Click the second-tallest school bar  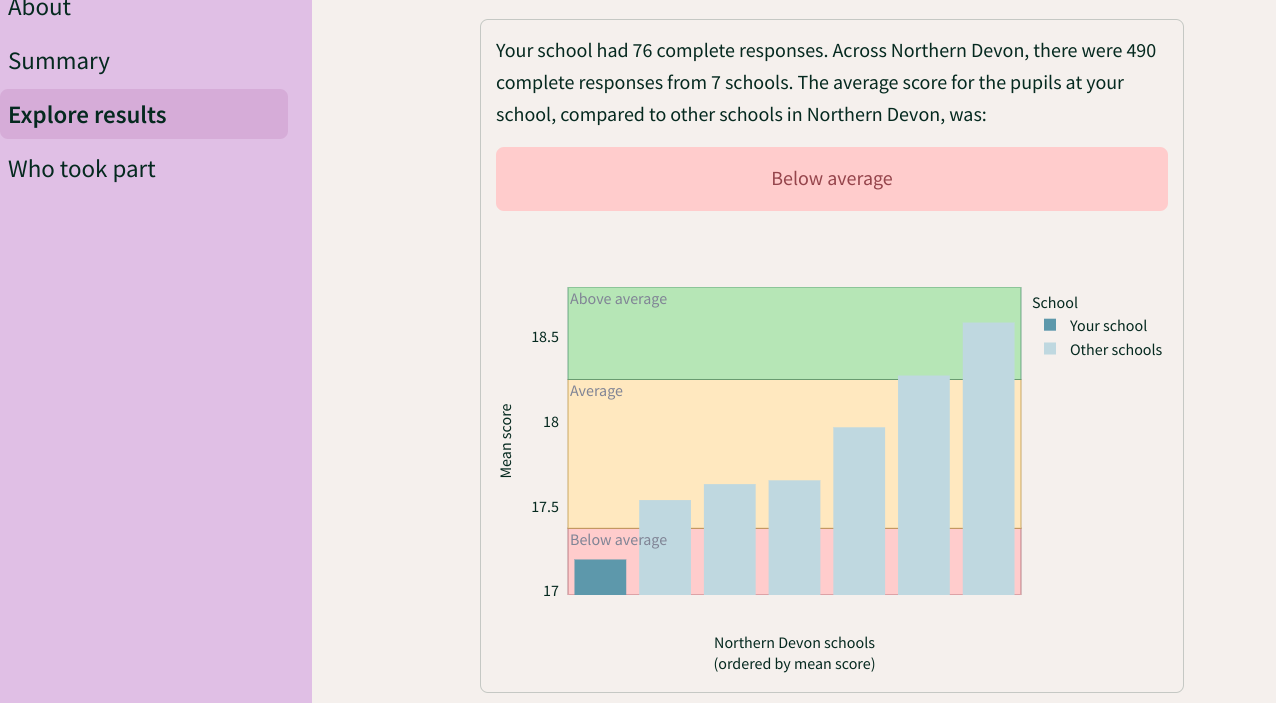pyautogui.click(x=924, y=485)
